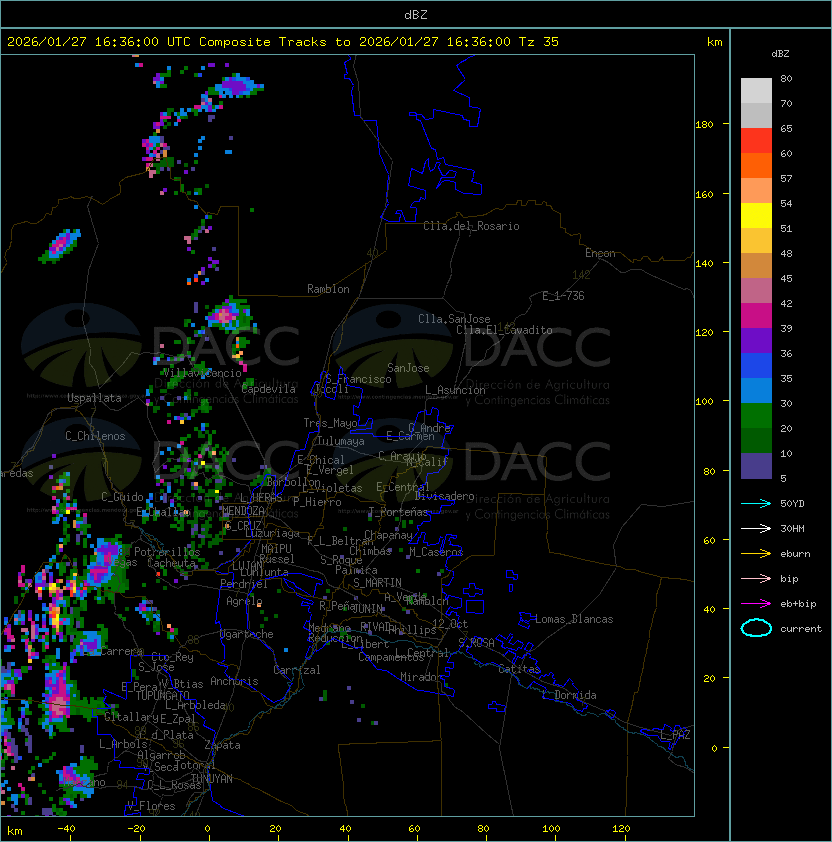Click the Capdevila place label

coord(268,389)
